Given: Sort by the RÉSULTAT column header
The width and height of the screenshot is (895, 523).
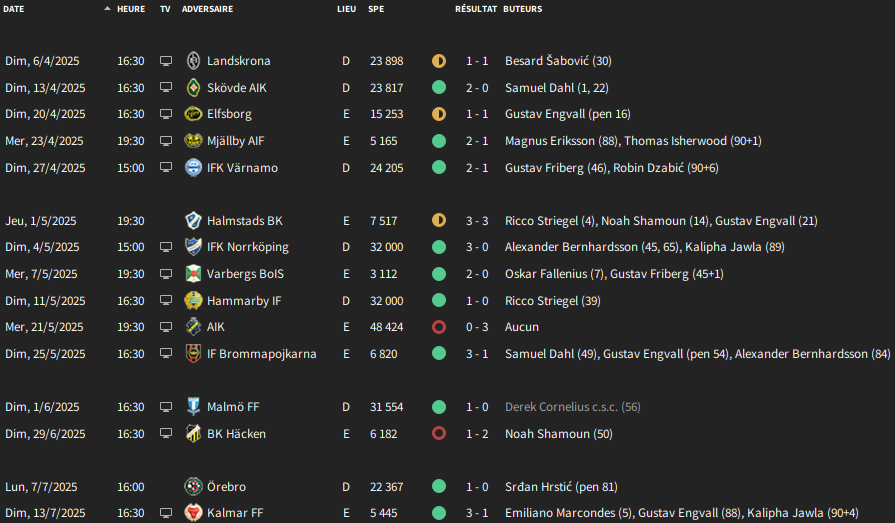Looking at the screenshot, I should tap(476, 9).
